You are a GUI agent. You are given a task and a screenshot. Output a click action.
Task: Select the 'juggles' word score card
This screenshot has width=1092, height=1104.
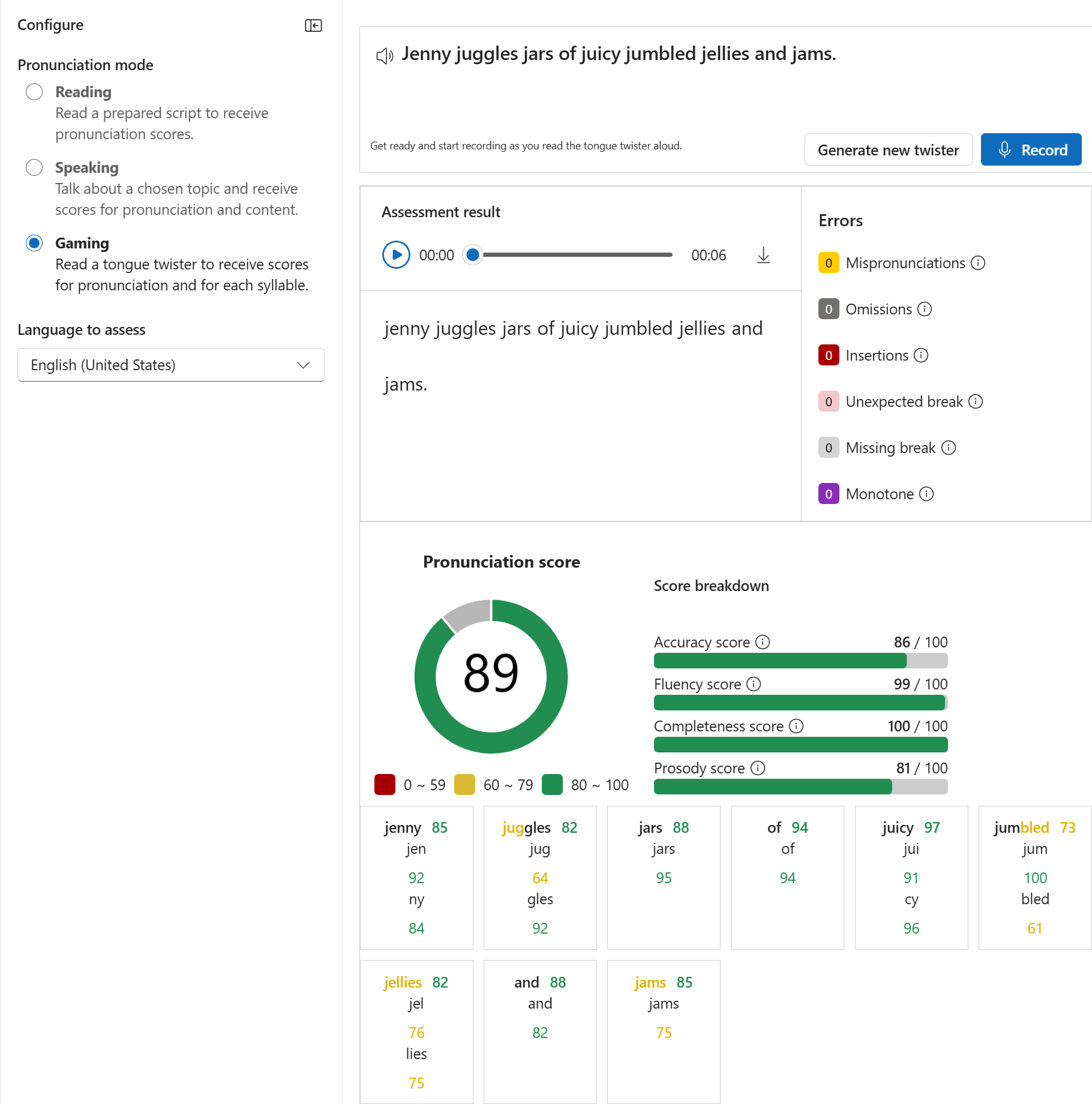tap(540, 878)
